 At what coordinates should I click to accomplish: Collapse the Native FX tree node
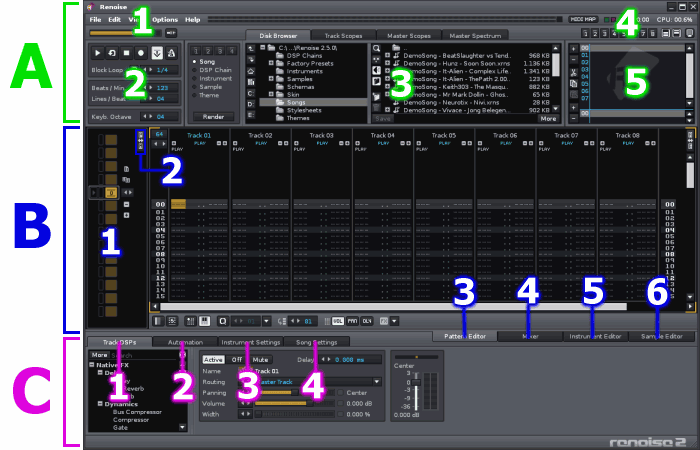92,365
